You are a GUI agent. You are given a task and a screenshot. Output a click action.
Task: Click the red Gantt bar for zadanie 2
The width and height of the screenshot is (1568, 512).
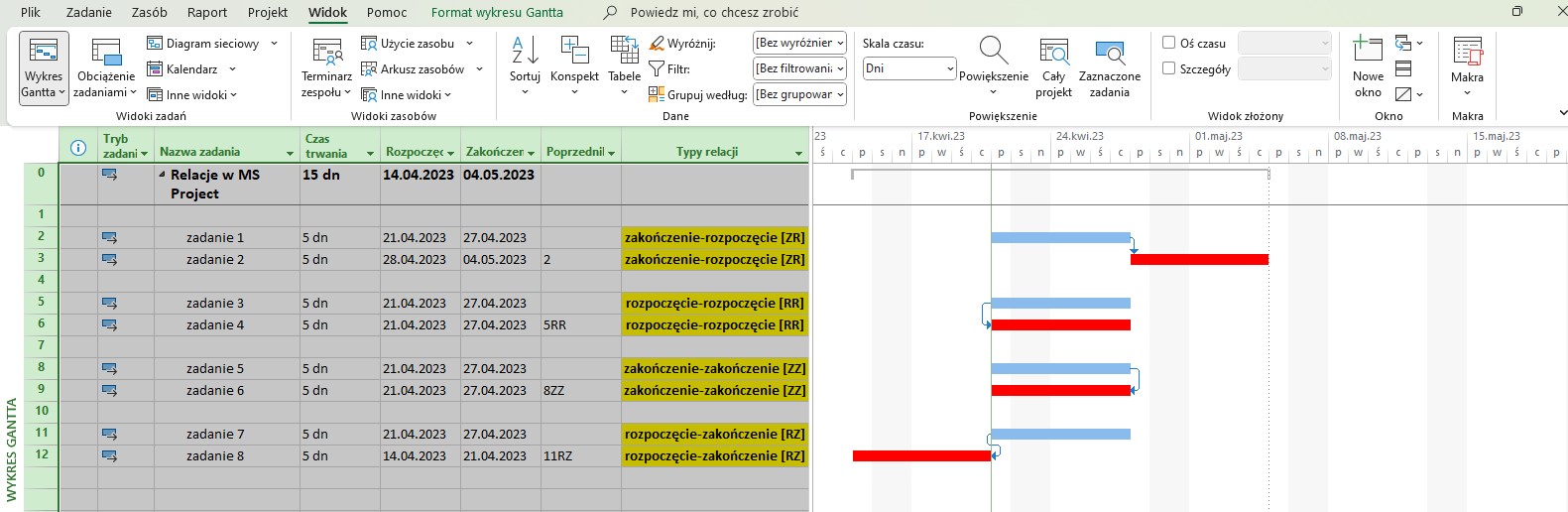click(1199, 260)
